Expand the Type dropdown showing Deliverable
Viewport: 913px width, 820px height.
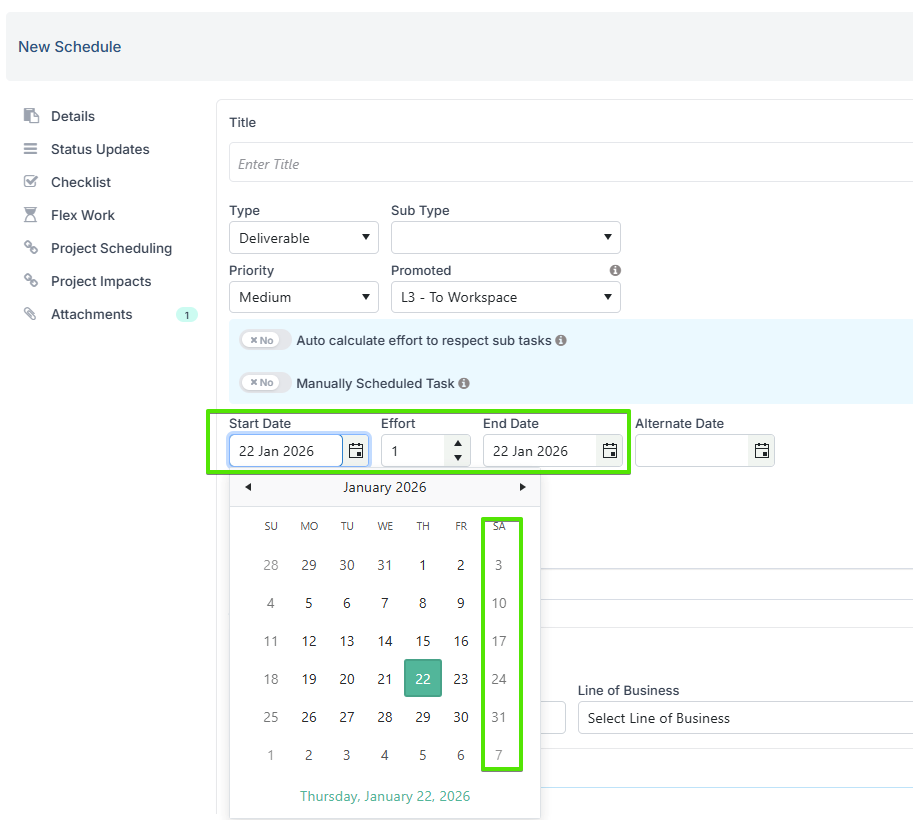(x=303, y=238)
